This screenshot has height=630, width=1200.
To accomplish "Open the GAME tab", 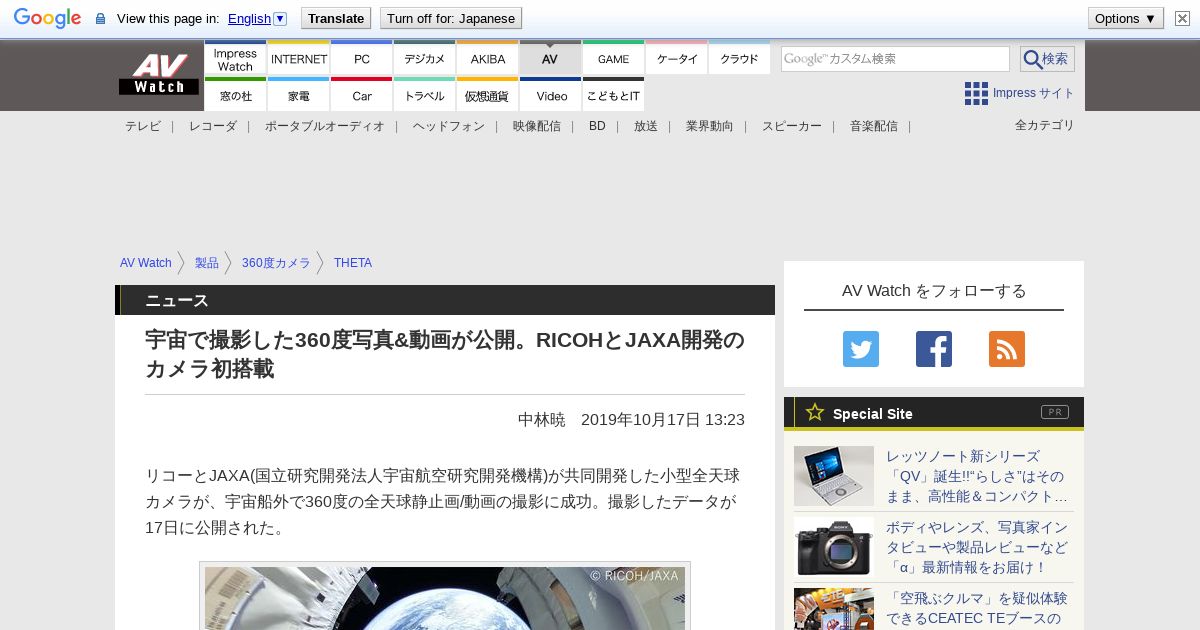I will pyautogui.click(x=613, y=59).
